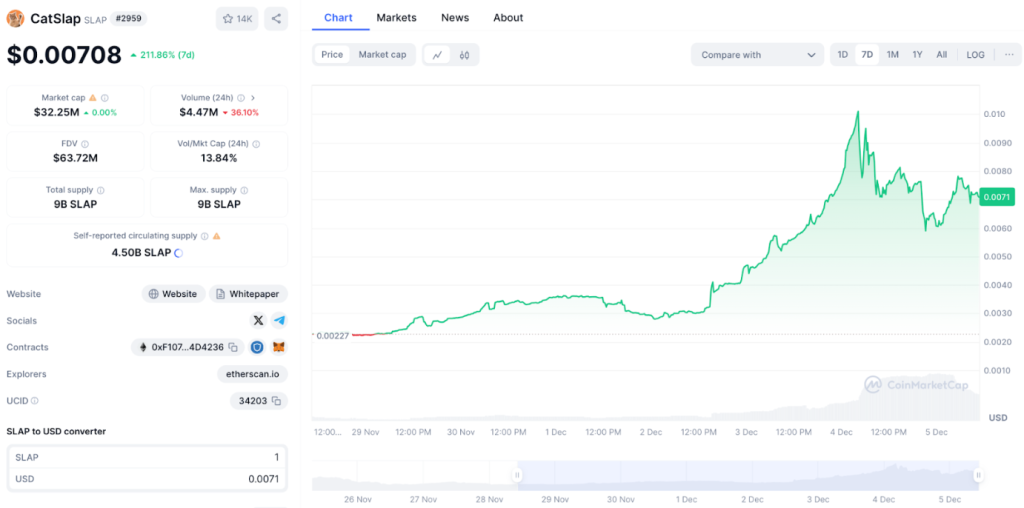Image resolution: width=1024 pixels, height=508 pixels.
Task: Set chart range to 1M
Action: tap(892, 55)
